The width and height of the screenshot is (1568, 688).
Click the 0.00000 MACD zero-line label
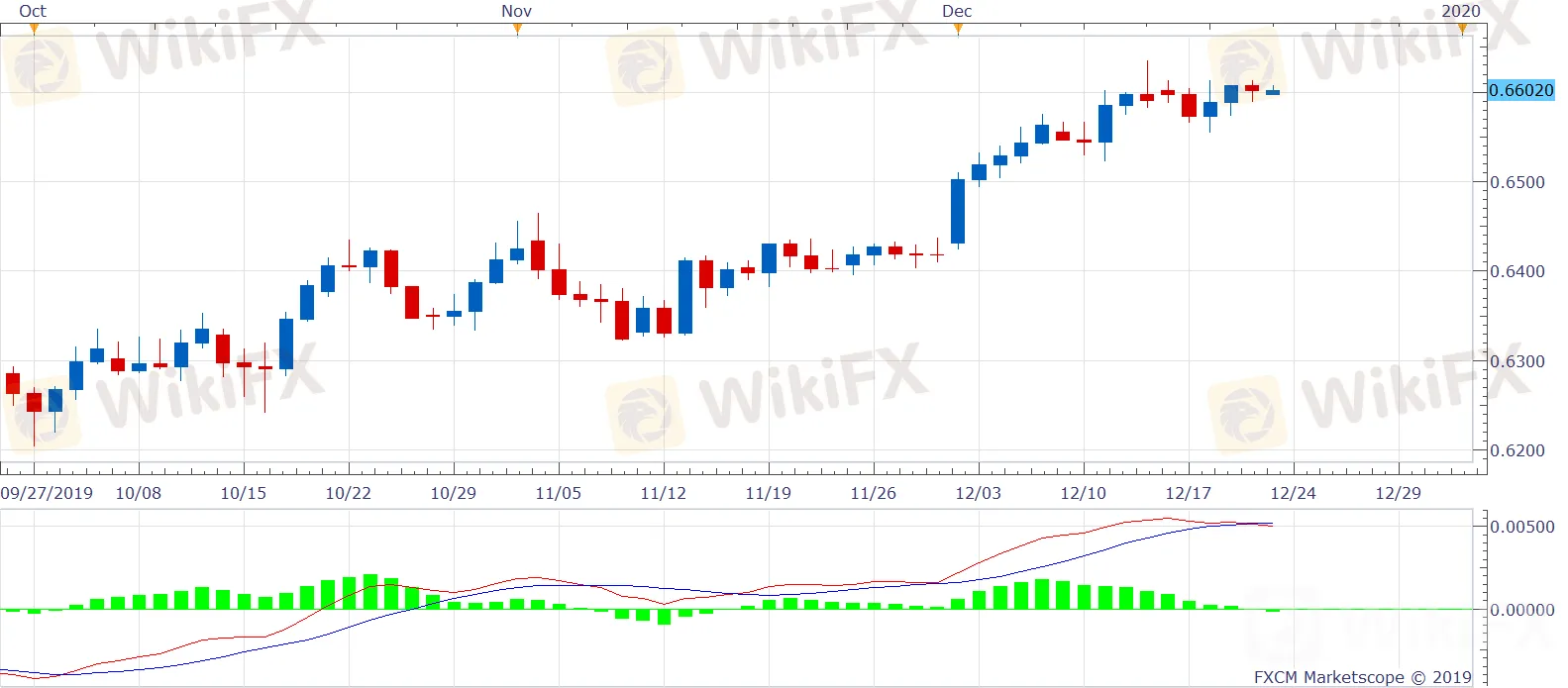[x=1522, y=610]
